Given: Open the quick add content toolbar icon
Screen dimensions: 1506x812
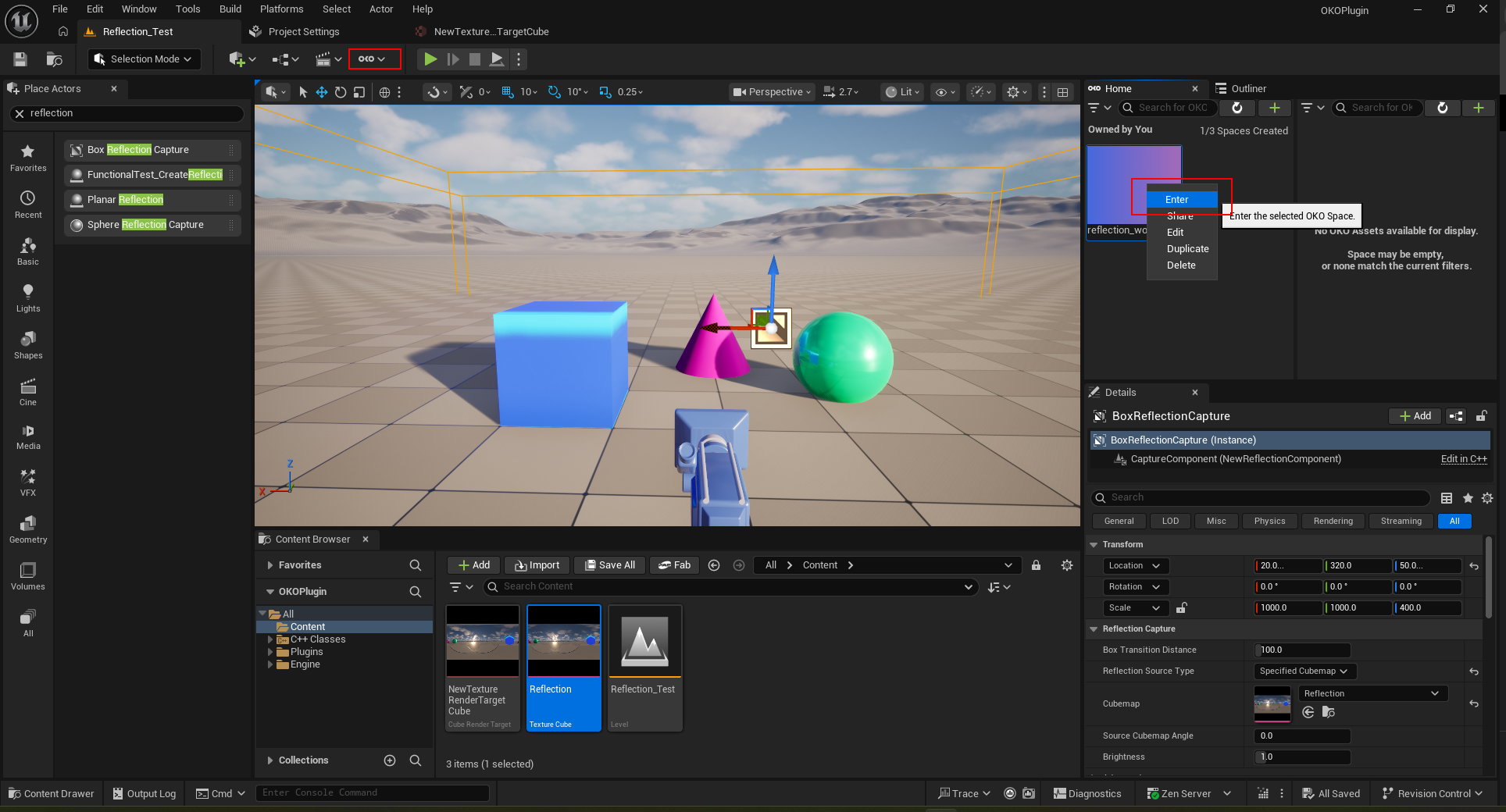Looking at the screenshot, I should click(241, 59).
